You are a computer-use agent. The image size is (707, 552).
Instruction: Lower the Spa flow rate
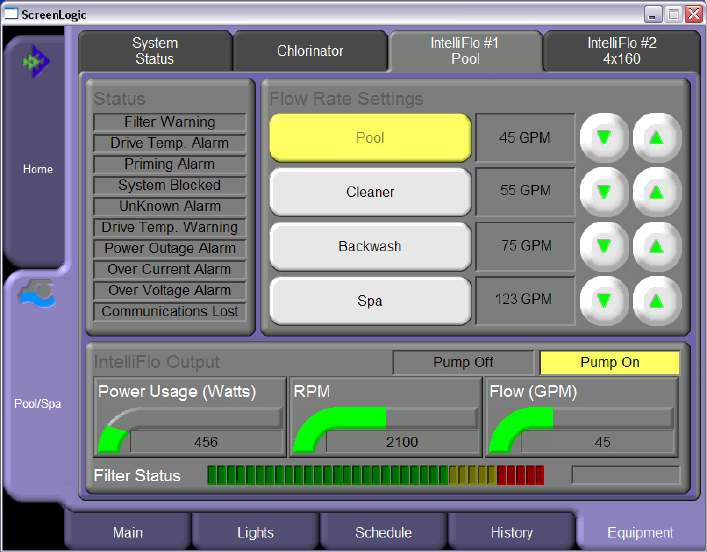pyautogui.click(x=604, y=300)
